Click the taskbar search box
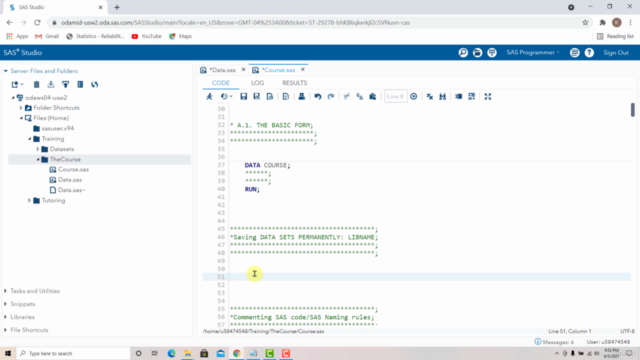The height and width of the screenshot is (360, 640). pos(73,353)
